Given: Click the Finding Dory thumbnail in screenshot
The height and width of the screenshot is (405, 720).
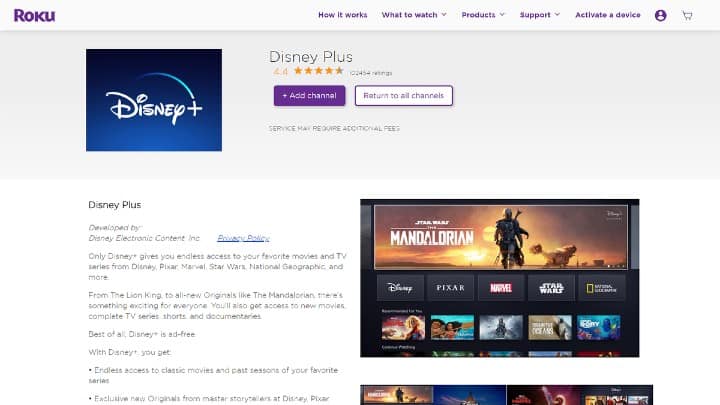Looking at the screenshot, I should point(598,327).
